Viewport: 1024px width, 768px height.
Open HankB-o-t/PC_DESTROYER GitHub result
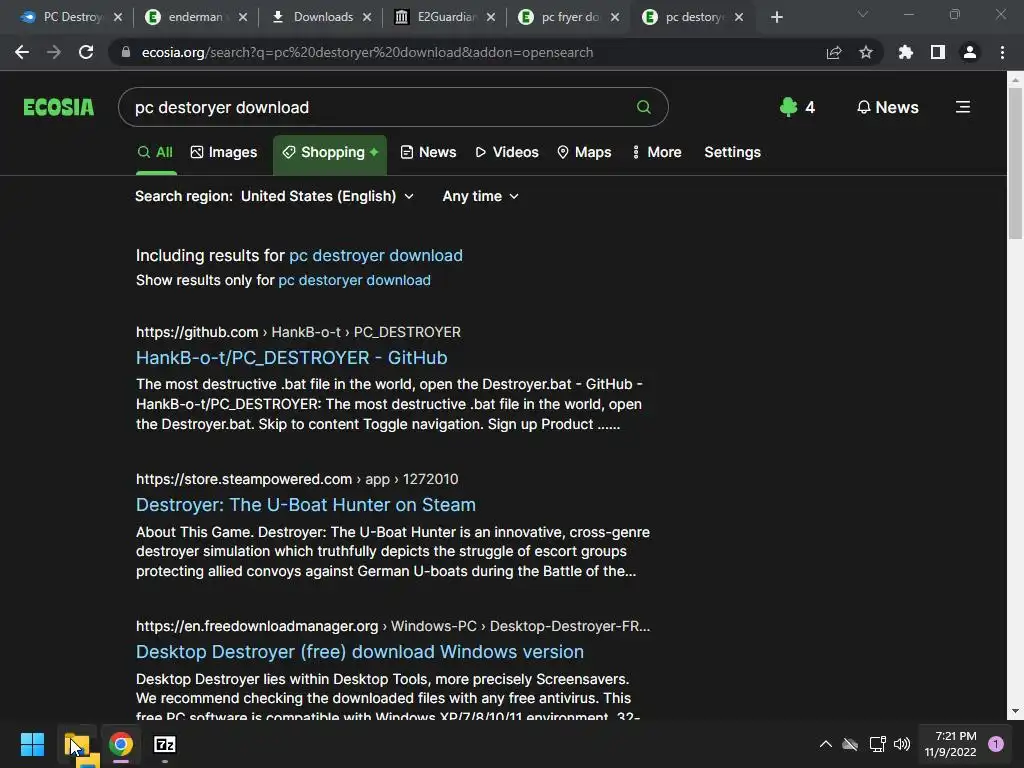[291, 358]
